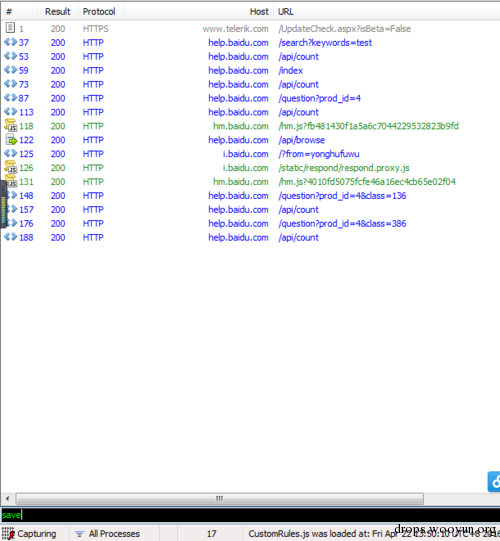This screenshot has height=541, width=500.
Task: Sort sessions by the Protocol column header
Action: point(99,11)
